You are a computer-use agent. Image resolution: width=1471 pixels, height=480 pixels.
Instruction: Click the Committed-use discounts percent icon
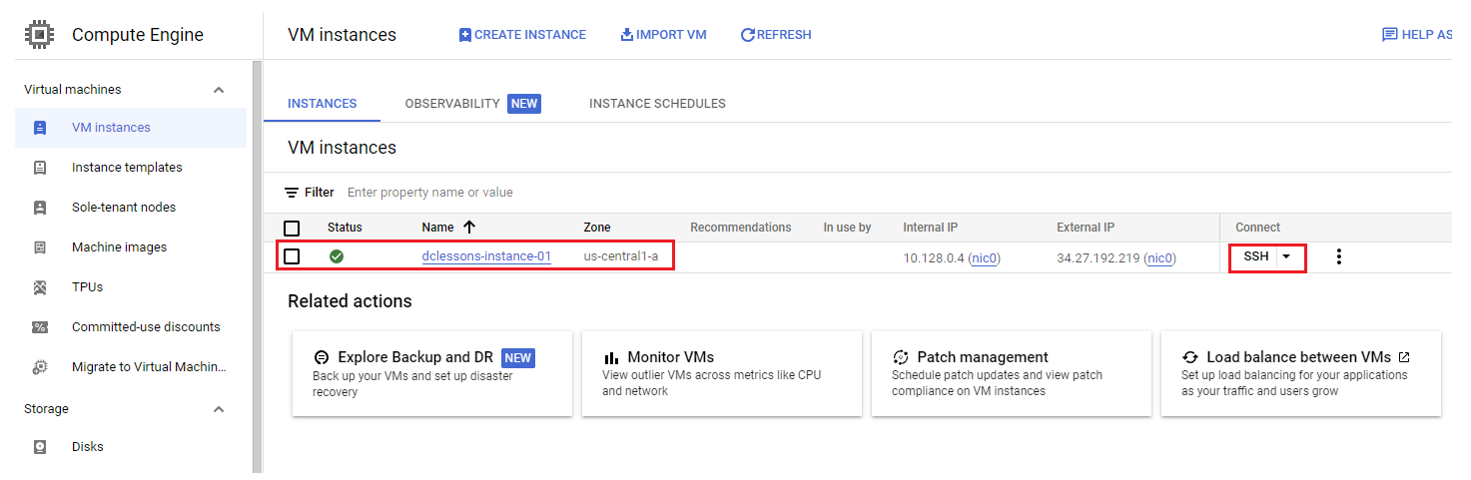[x=40, y=327]
